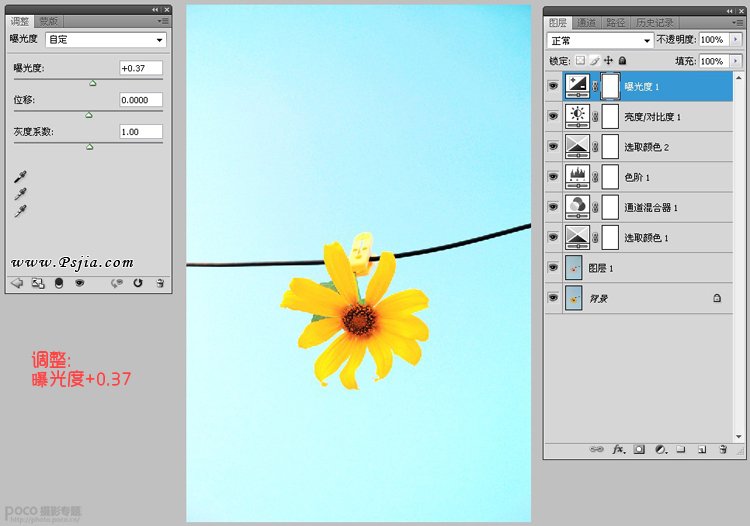This screenshot has height=526, width=750.
Task: Select the white point eyedropper
Action: (x=20, y=211)
